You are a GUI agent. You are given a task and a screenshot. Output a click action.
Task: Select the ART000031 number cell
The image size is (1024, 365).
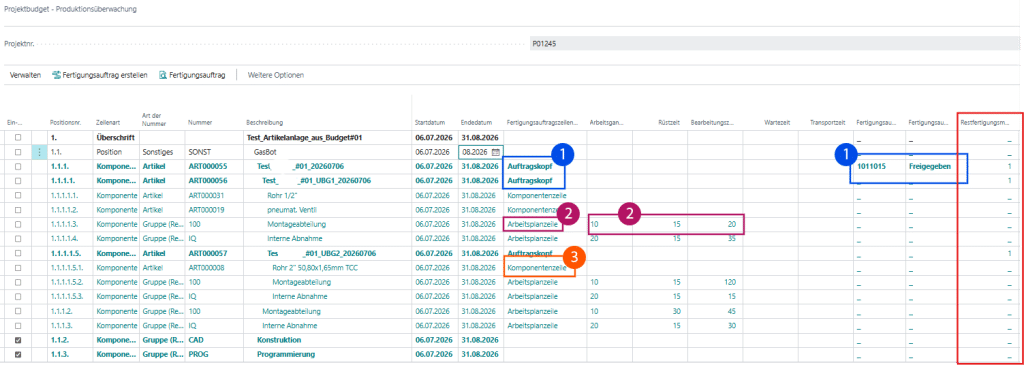tap(206, 195)
